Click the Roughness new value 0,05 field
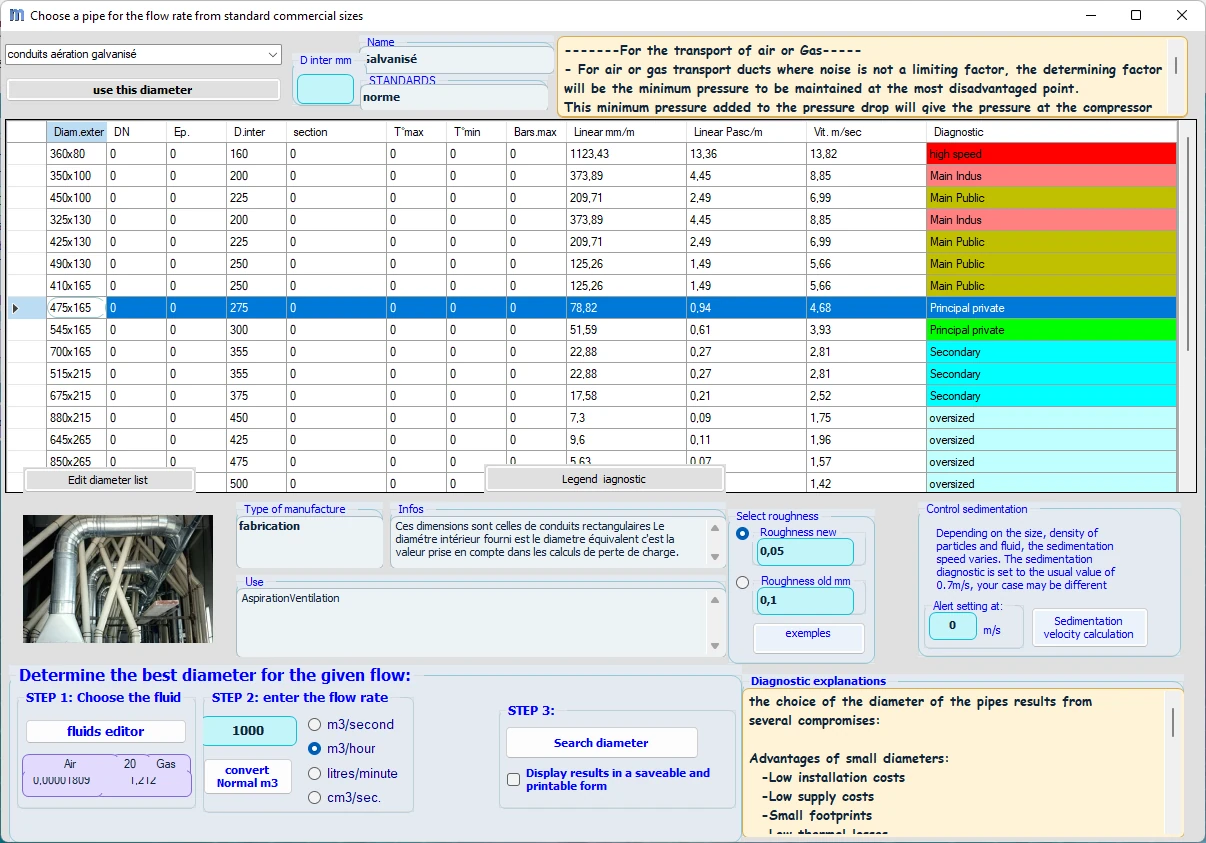The height and width of the screenshot is (843, 1206). pos(805,552)
